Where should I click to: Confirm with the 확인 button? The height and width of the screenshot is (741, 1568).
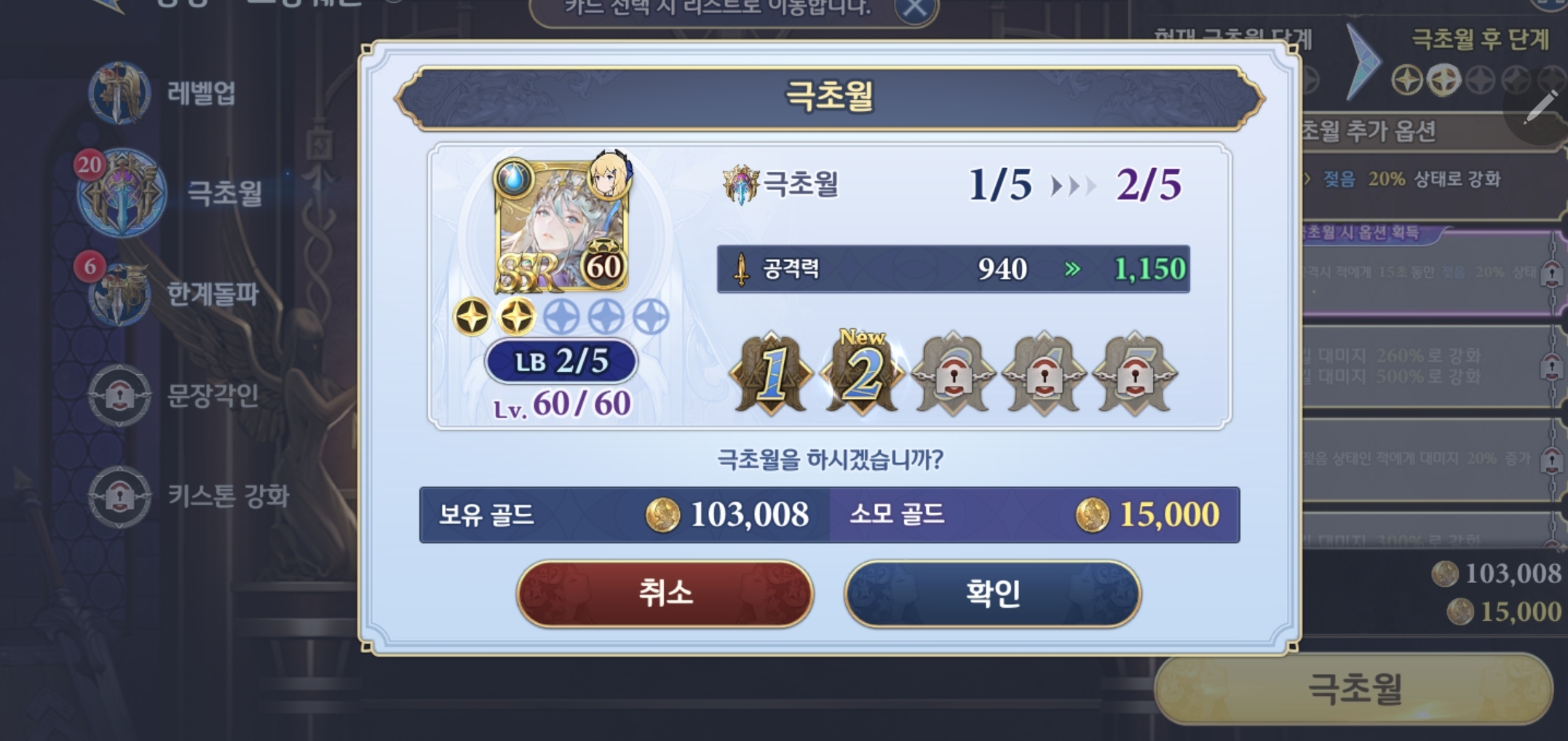point(992,593)
